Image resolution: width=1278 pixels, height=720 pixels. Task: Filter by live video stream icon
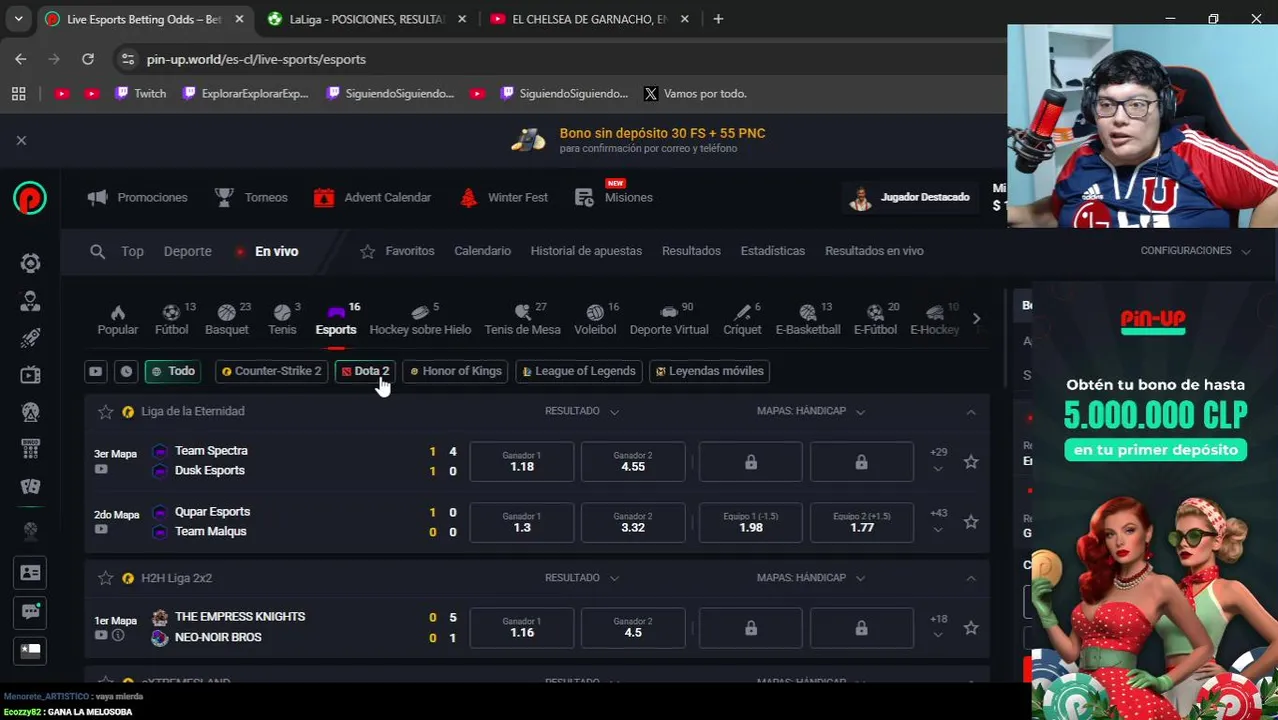click(95, 371)
